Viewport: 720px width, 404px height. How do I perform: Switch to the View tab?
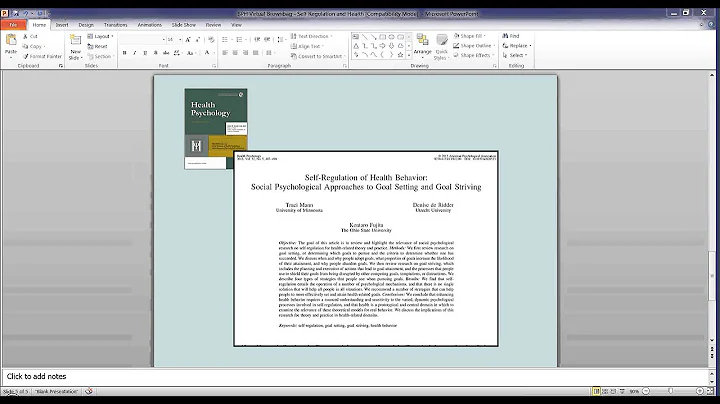coord(236,25)
